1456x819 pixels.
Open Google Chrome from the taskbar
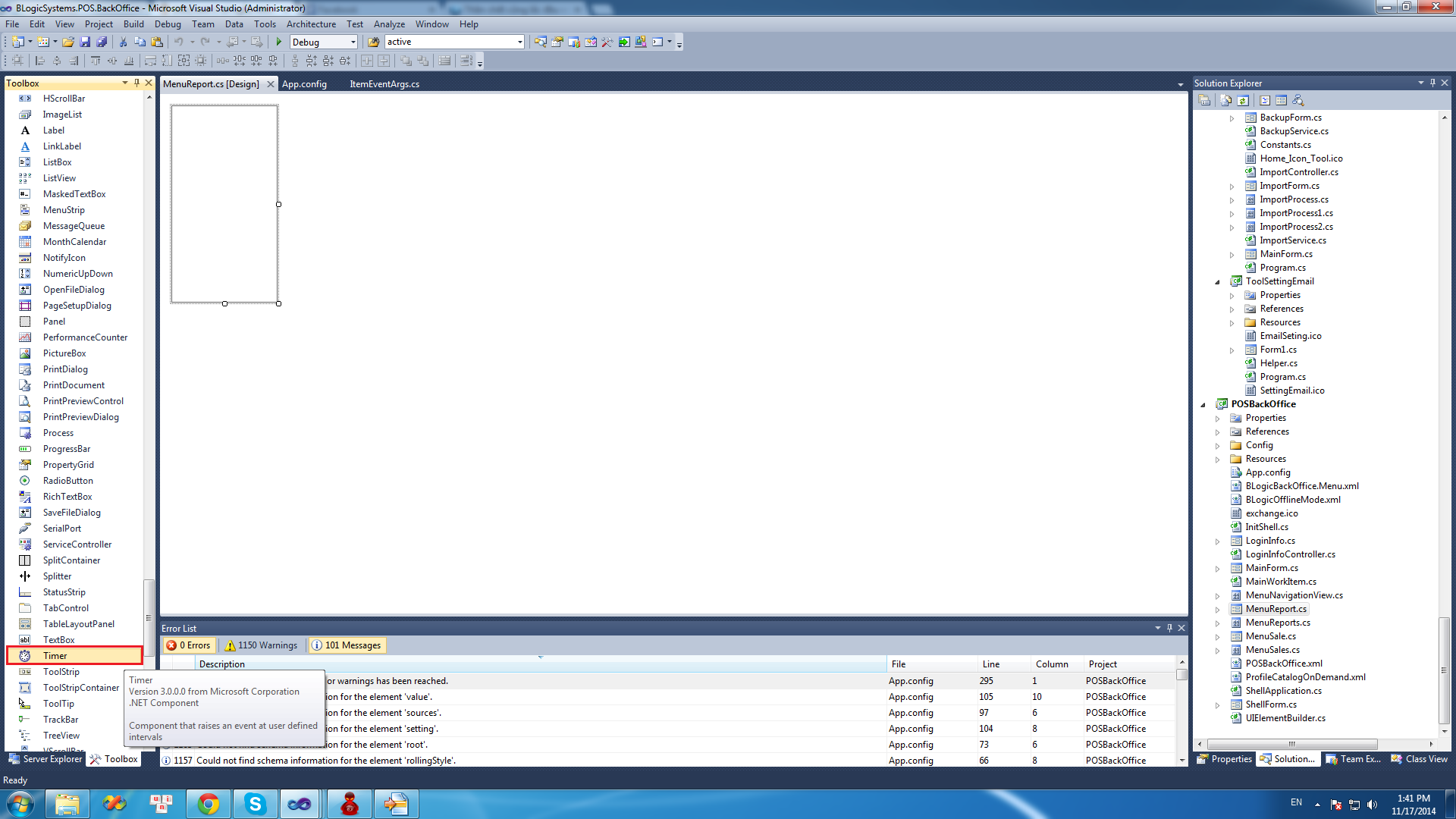pyautogui.click(x=209, y=804)
